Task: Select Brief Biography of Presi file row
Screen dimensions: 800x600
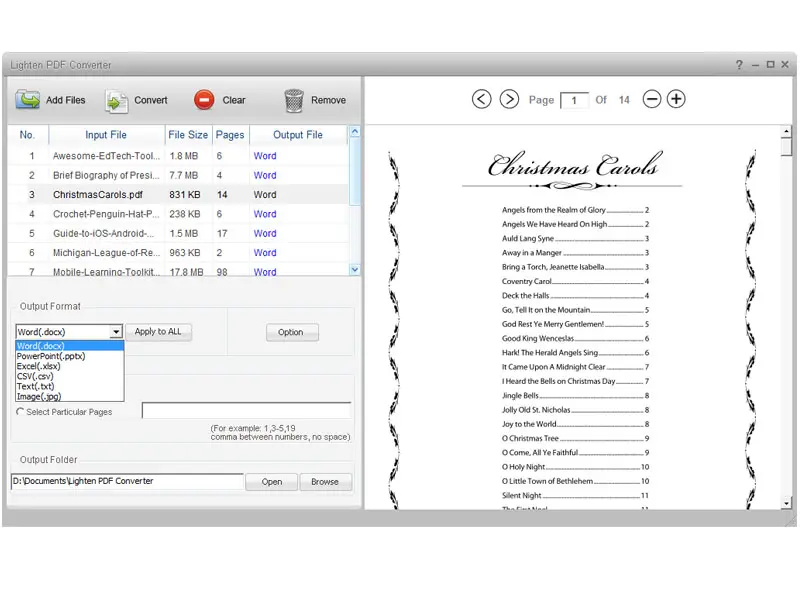Action: point(178,175)
